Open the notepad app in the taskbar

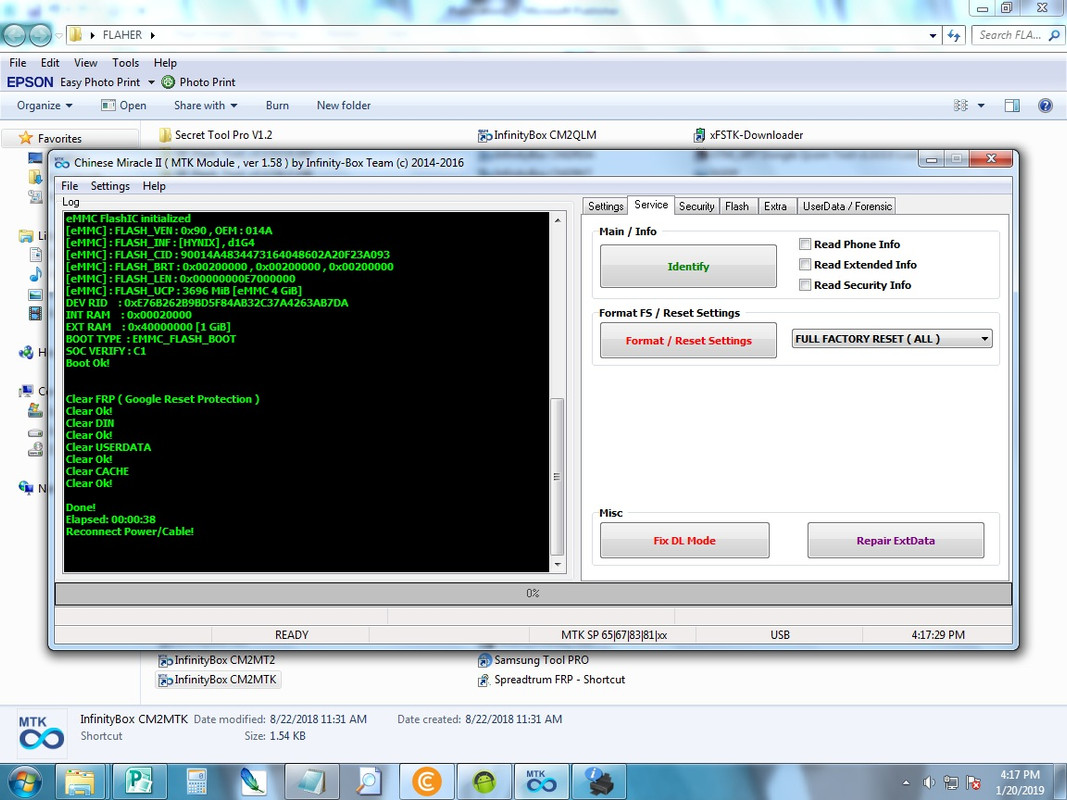310,782
